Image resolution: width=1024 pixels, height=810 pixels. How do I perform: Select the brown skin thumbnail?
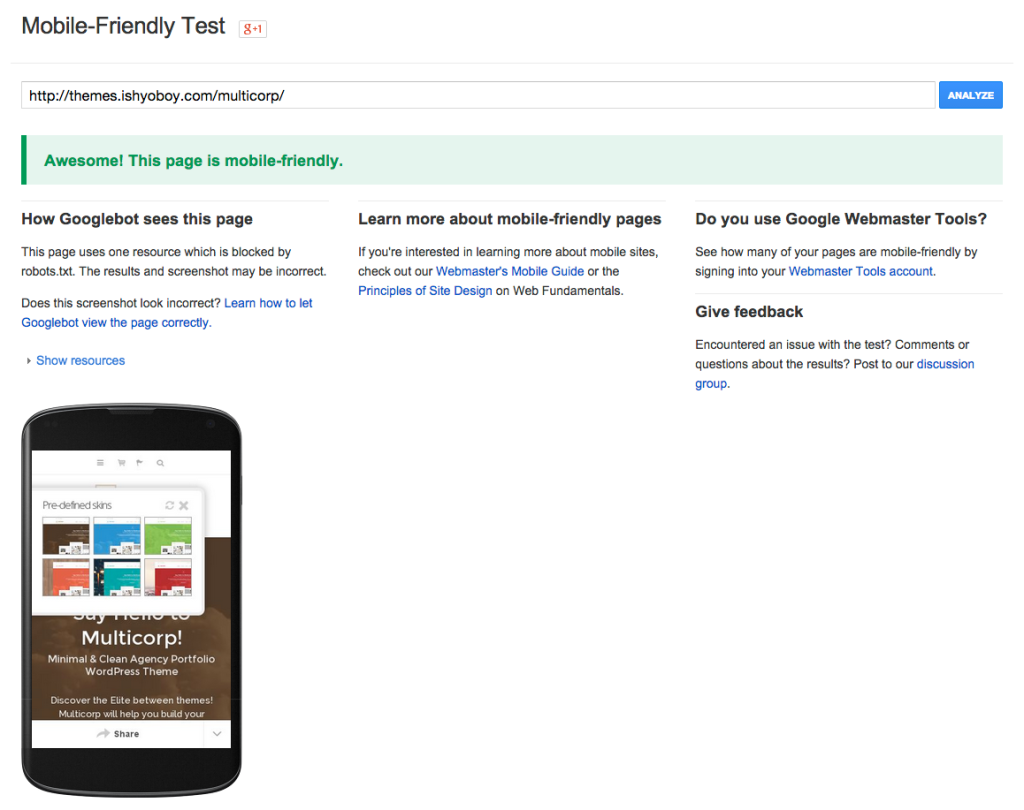pyautogui.click(x=66, y=536)
